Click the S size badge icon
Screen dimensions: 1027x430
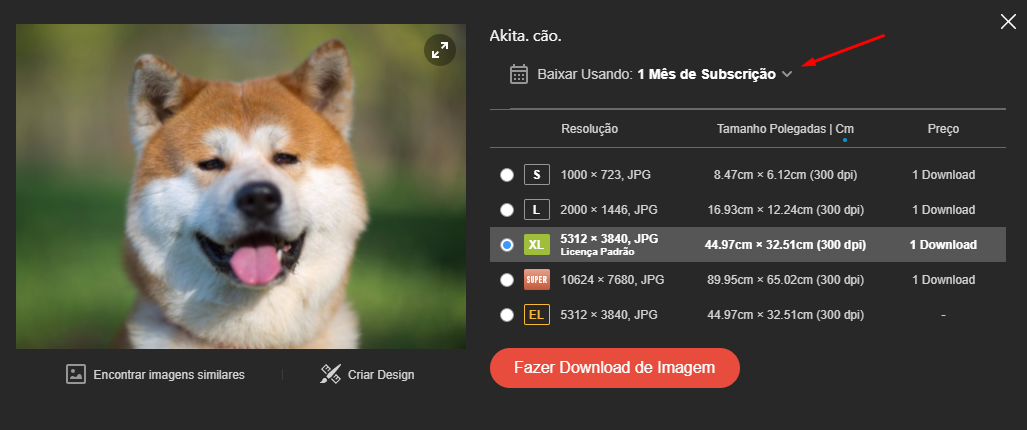(x=536, y=175)
